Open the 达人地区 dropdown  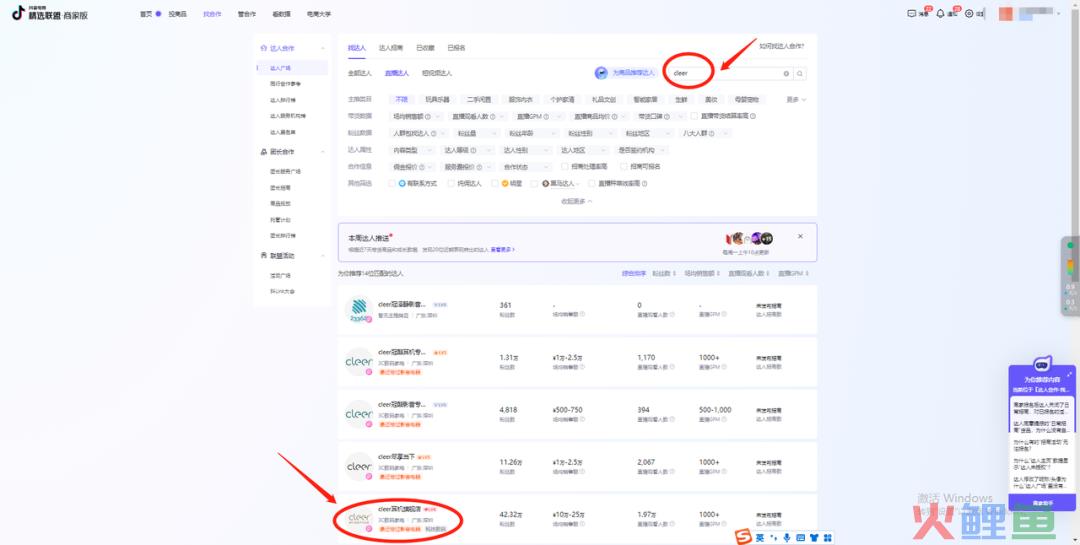click(x=583, y=150)
